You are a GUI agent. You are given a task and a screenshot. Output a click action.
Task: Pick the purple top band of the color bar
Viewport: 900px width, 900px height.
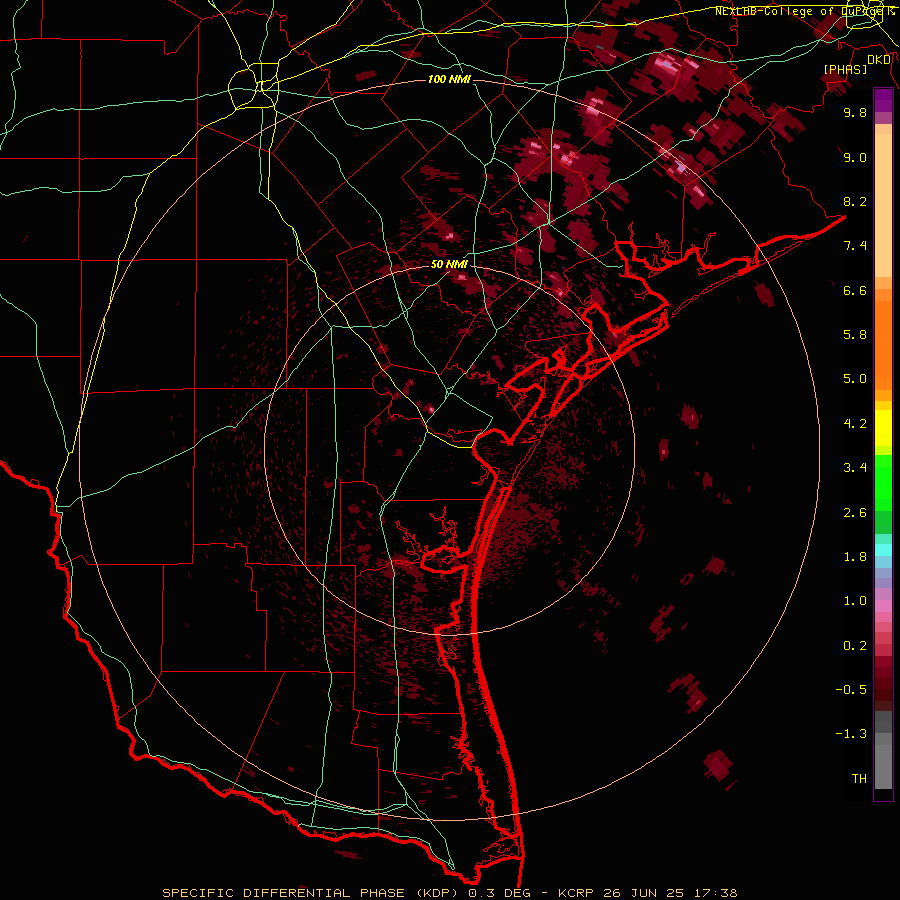coord(883,100)
